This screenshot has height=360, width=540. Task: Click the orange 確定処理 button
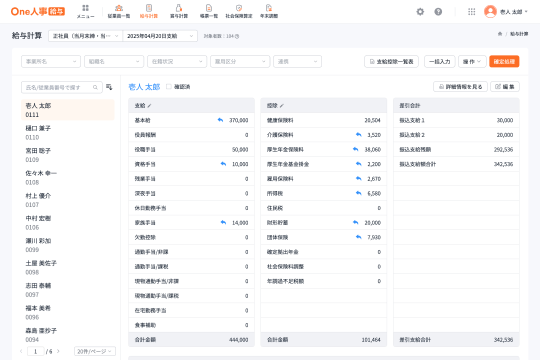point(504,61)
